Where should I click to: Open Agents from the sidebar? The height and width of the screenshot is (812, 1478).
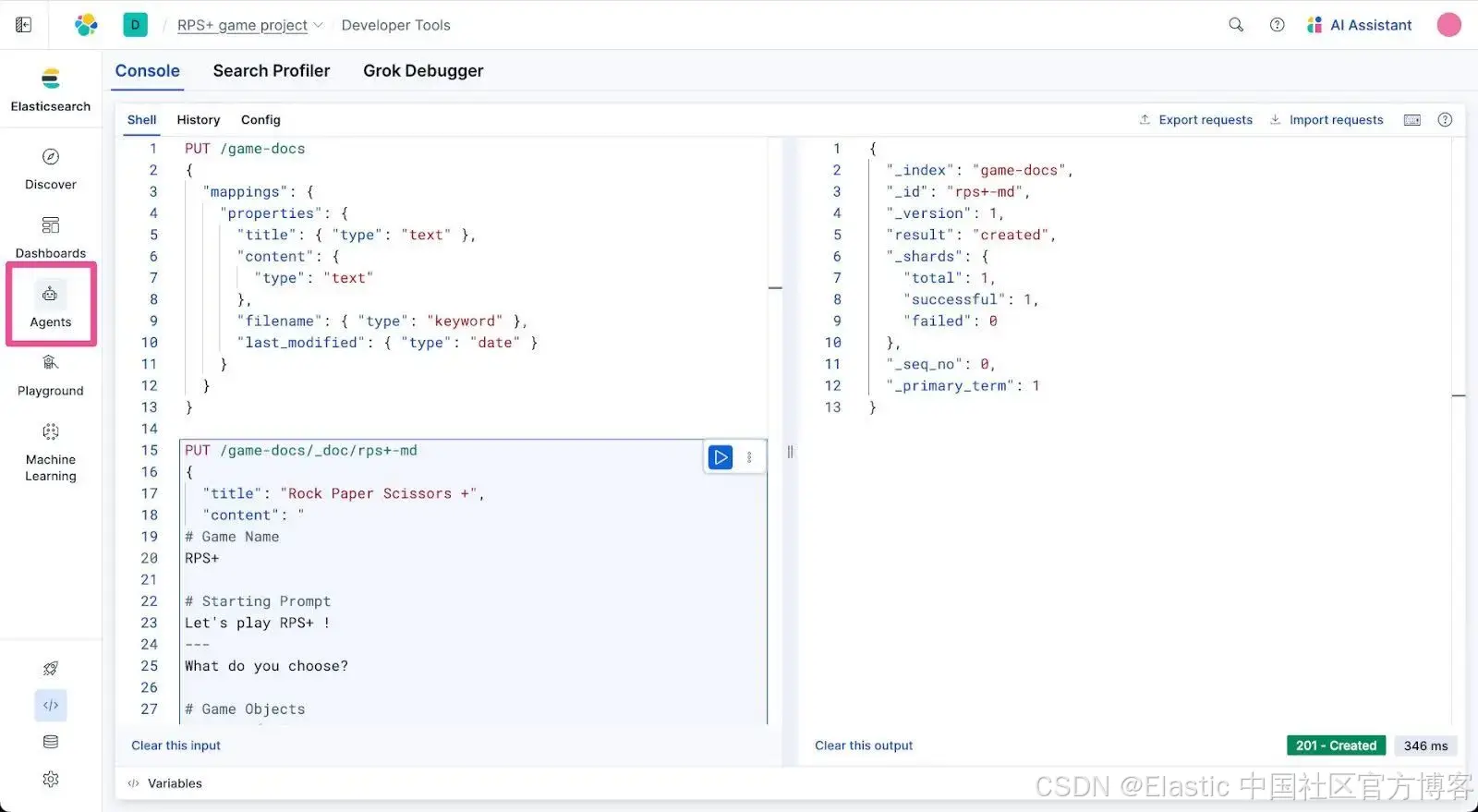coord(51,305)
